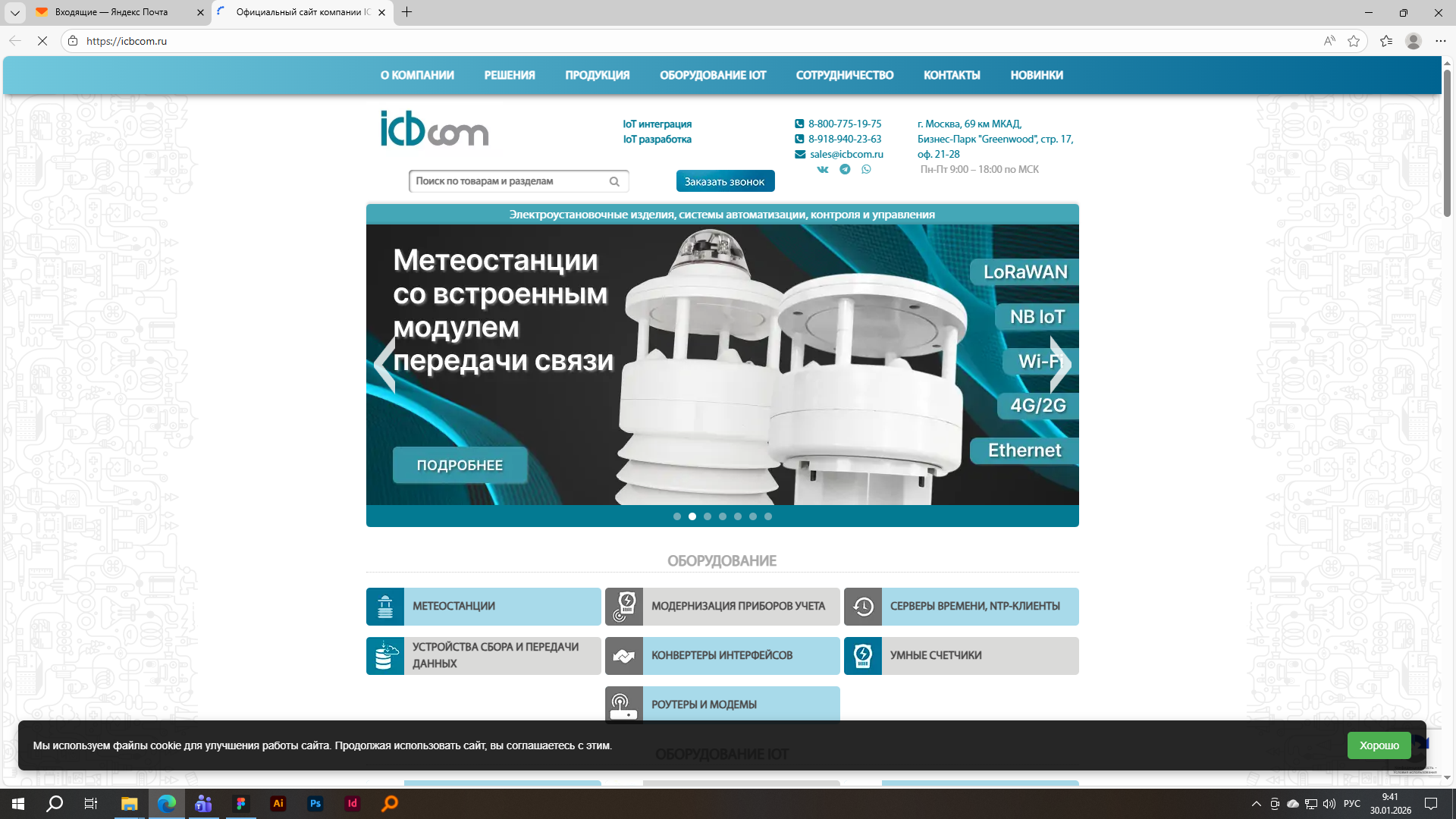Click the ПОДРОБНЕЕ banner button
This screenshot has height=819, width=1456.
[460, 464]
